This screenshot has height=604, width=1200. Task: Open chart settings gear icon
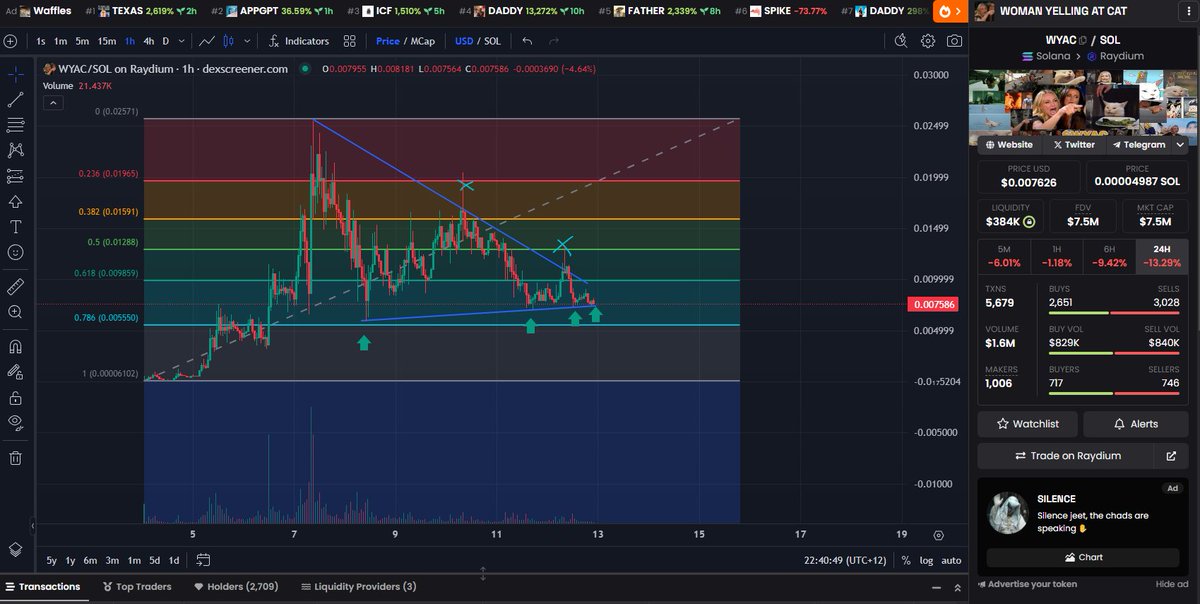point(928,41)
